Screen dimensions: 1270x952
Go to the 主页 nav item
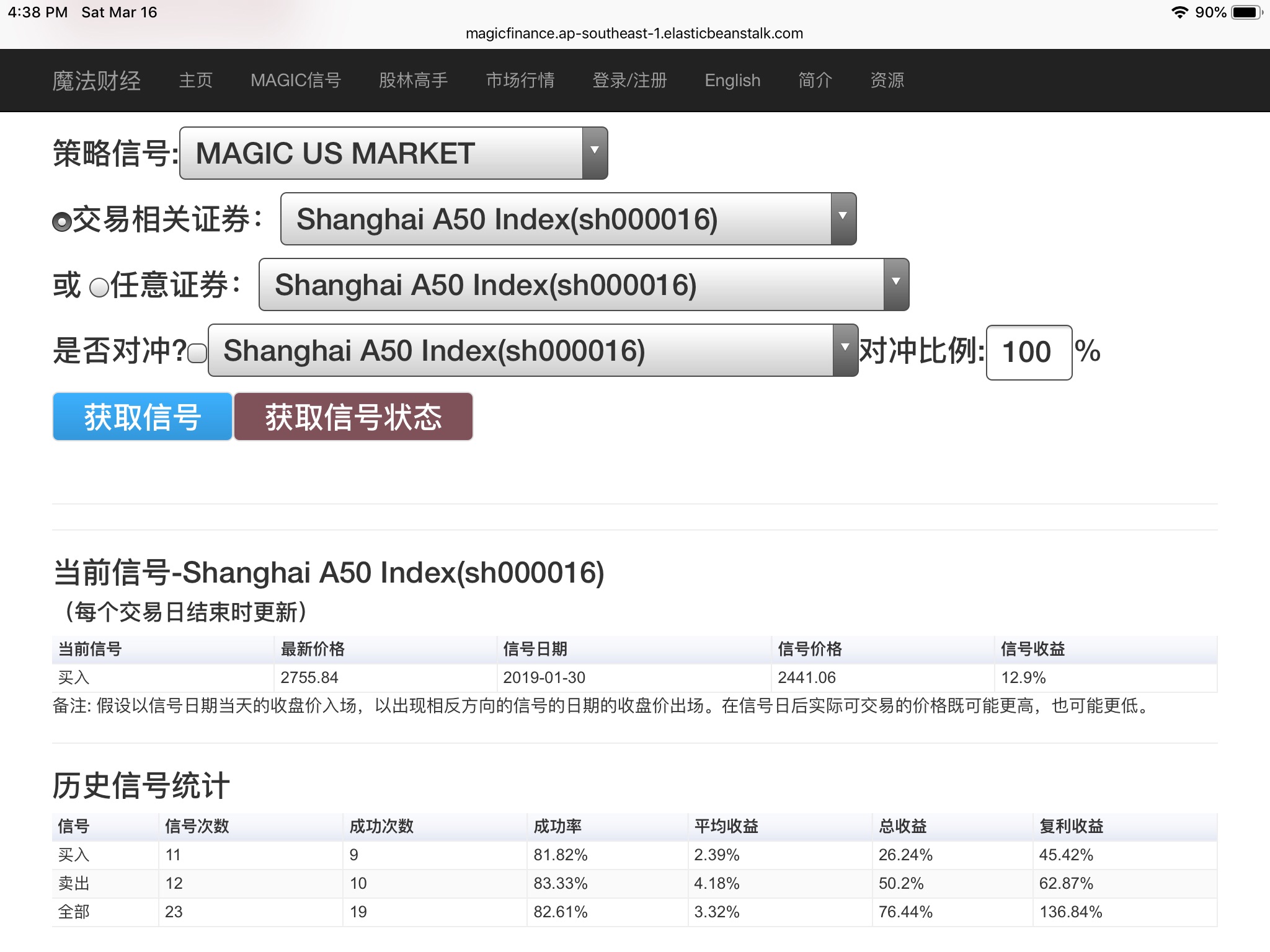point(196,81)
